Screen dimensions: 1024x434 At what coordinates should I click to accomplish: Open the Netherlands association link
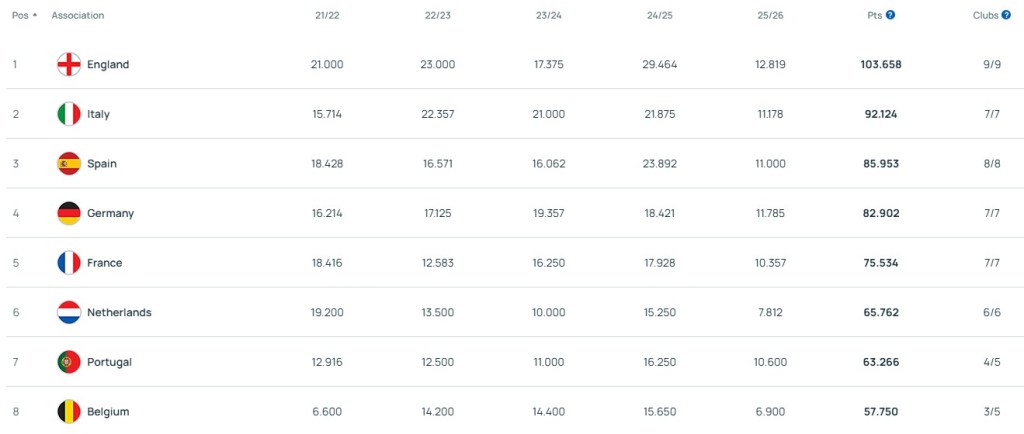pyautogui.click(x=119, y=312)
